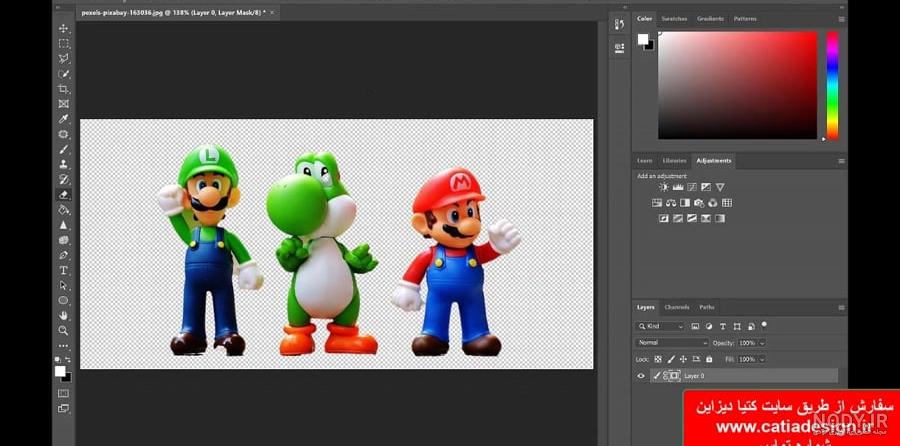The image size is (900, 446).
Task: Select the History Brush tool
Action: pyautogui.click(x=64, y=179)
